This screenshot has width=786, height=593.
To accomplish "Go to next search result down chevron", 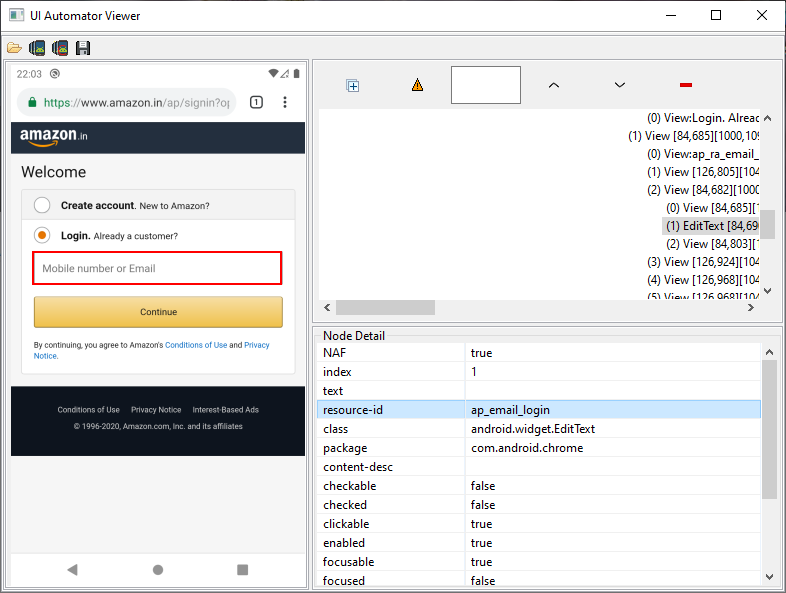I will pos(620,85).
